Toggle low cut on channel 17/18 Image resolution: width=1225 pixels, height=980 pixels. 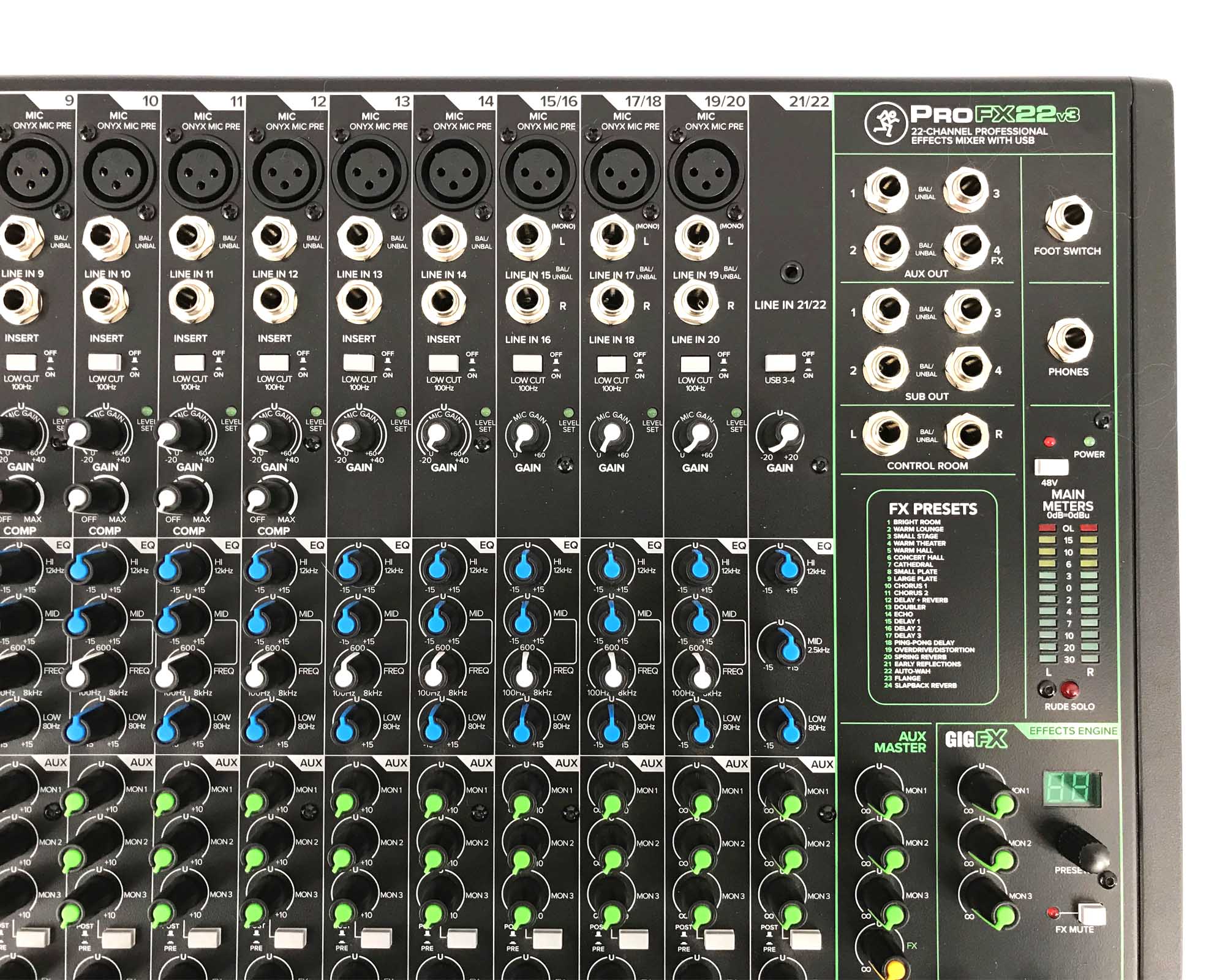[611, 364]
